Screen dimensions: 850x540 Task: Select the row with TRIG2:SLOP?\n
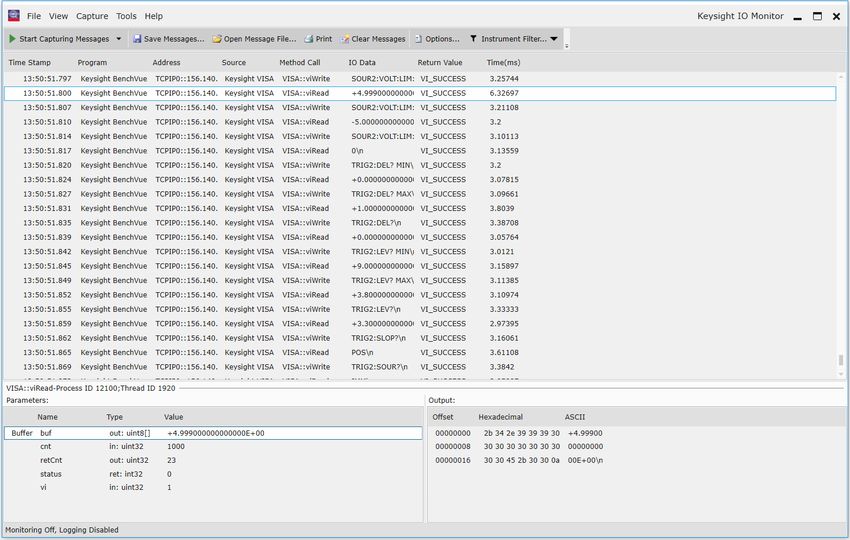click(x=420, y=338)
